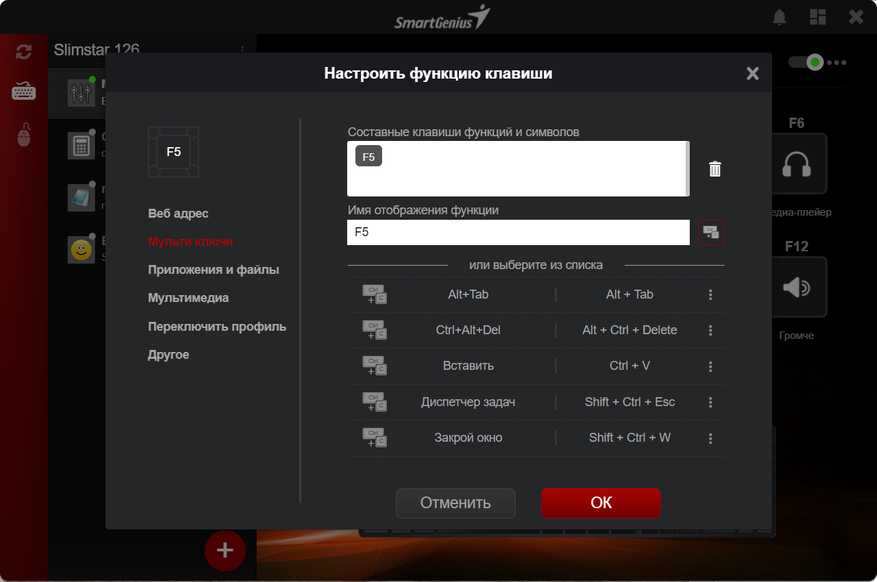Click the F12 volume up speaker key

[x=796, y=288]
